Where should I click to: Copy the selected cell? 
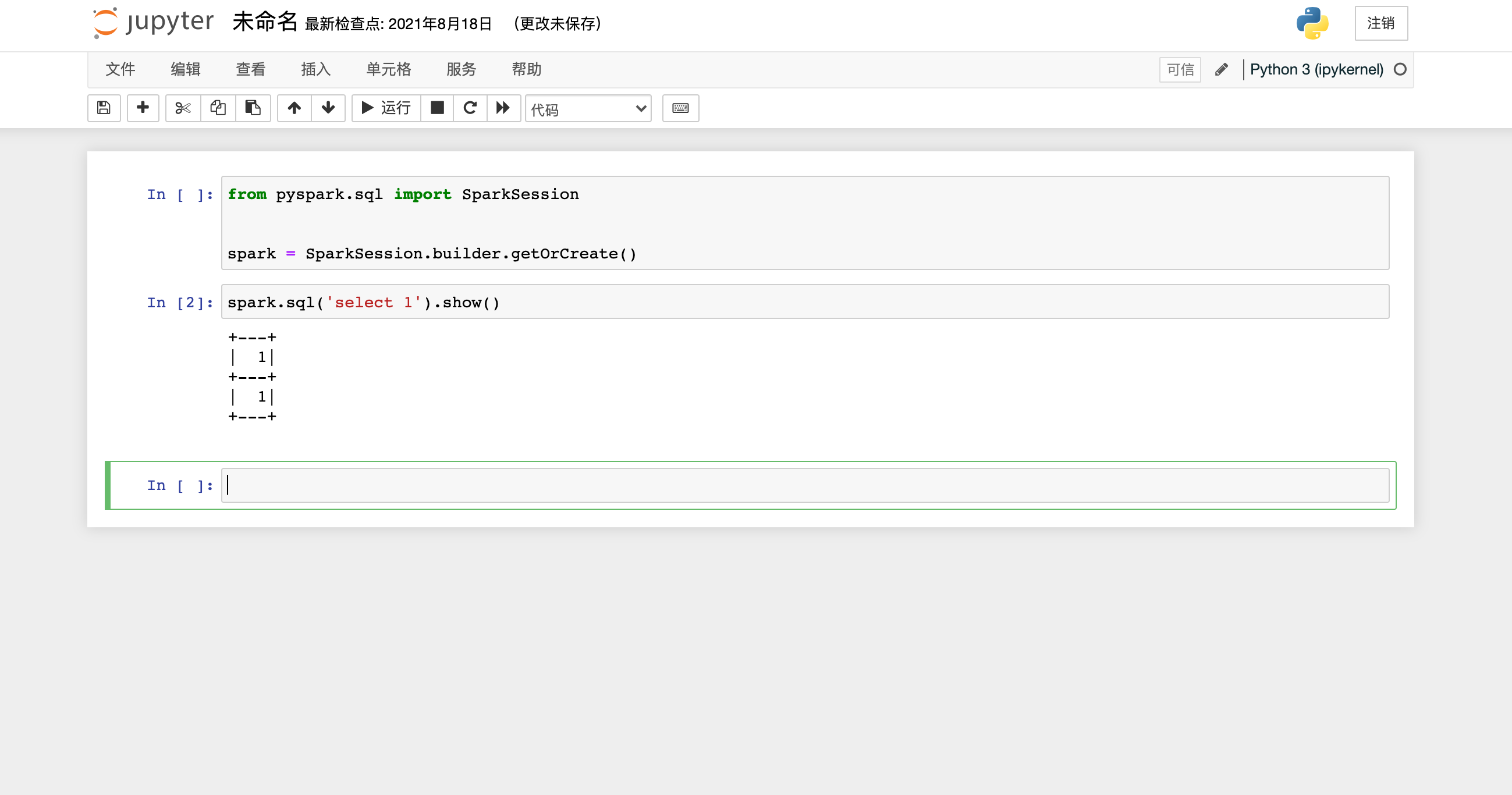tap(218, 108)
